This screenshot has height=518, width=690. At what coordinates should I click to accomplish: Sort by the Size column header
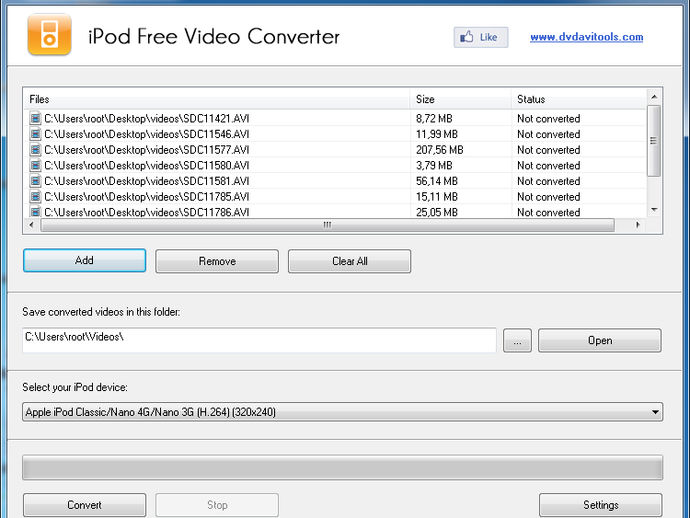pos(460,99)
